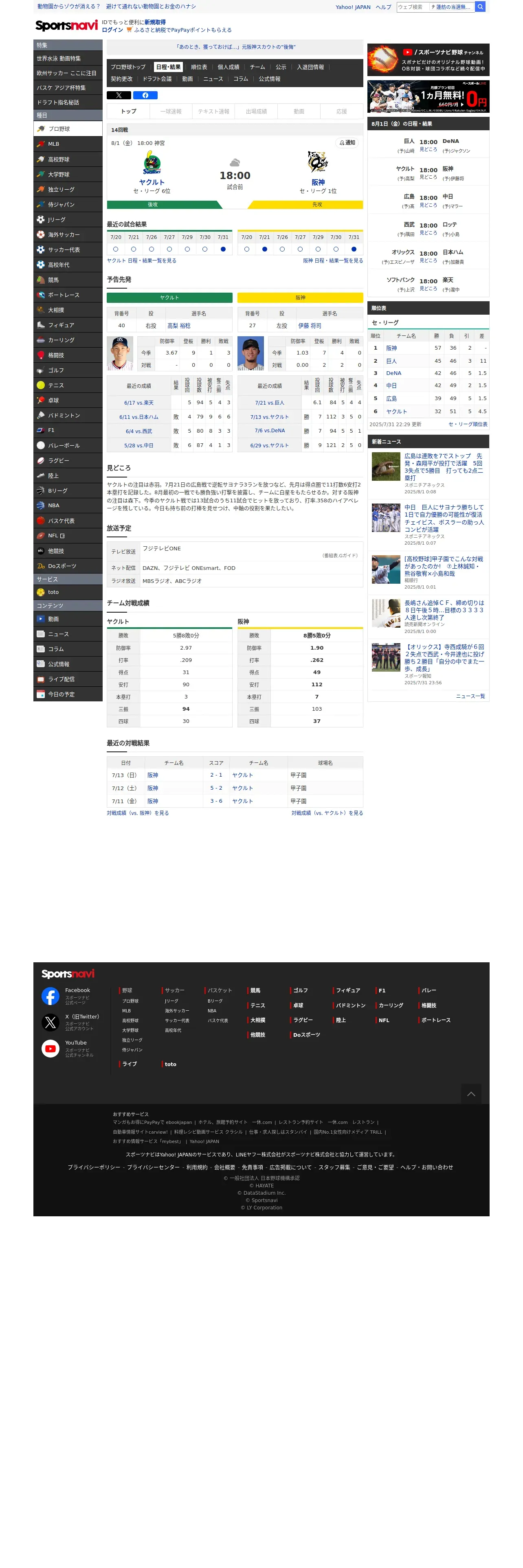Open pitcher 伊藤 将司 profile link
Screen dimensions: 523x1568
click(309, 326)
